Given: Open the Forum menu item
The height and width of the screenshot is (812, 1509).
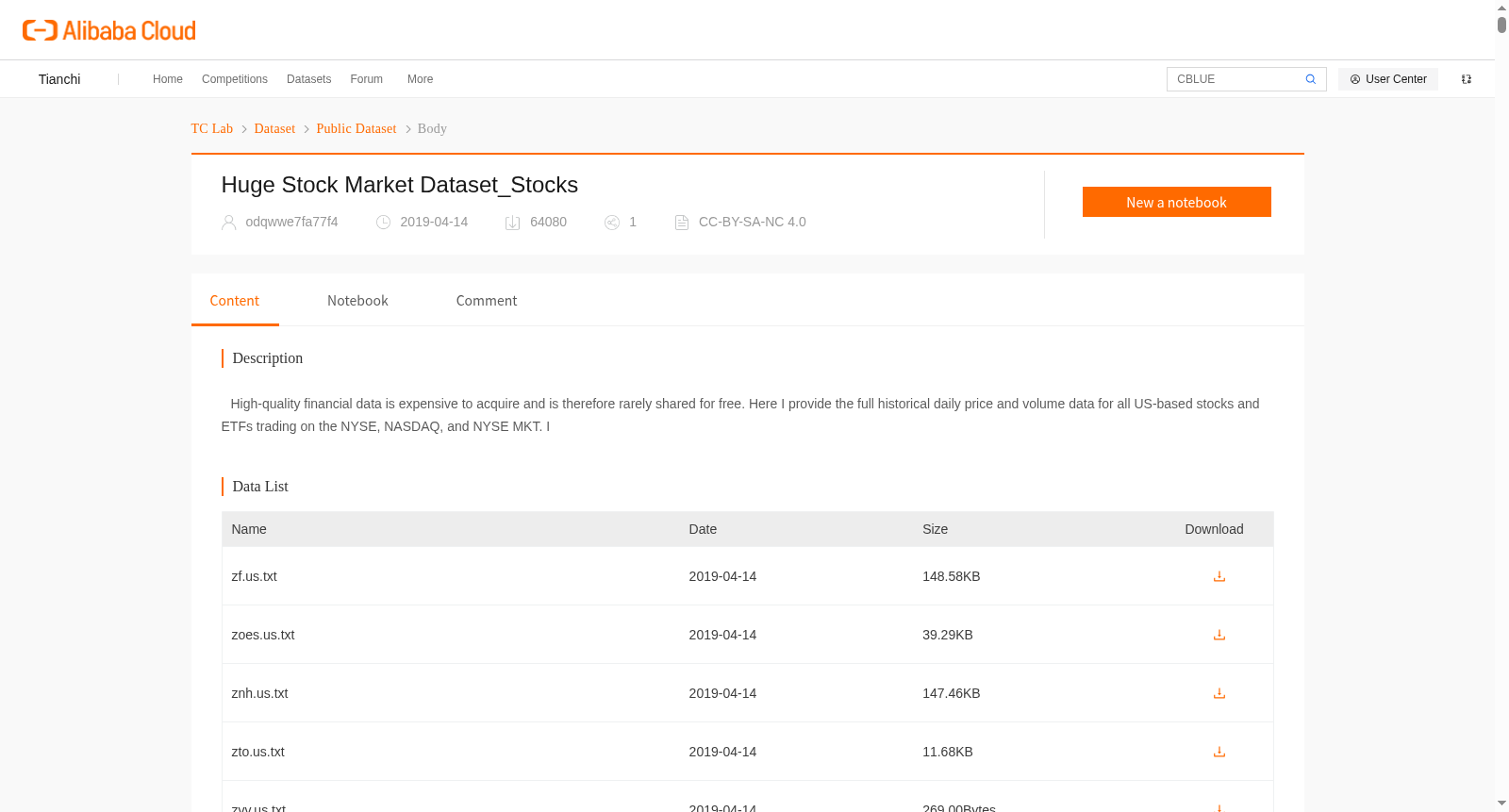Looking at the screenshot, I should coord(367,79).
